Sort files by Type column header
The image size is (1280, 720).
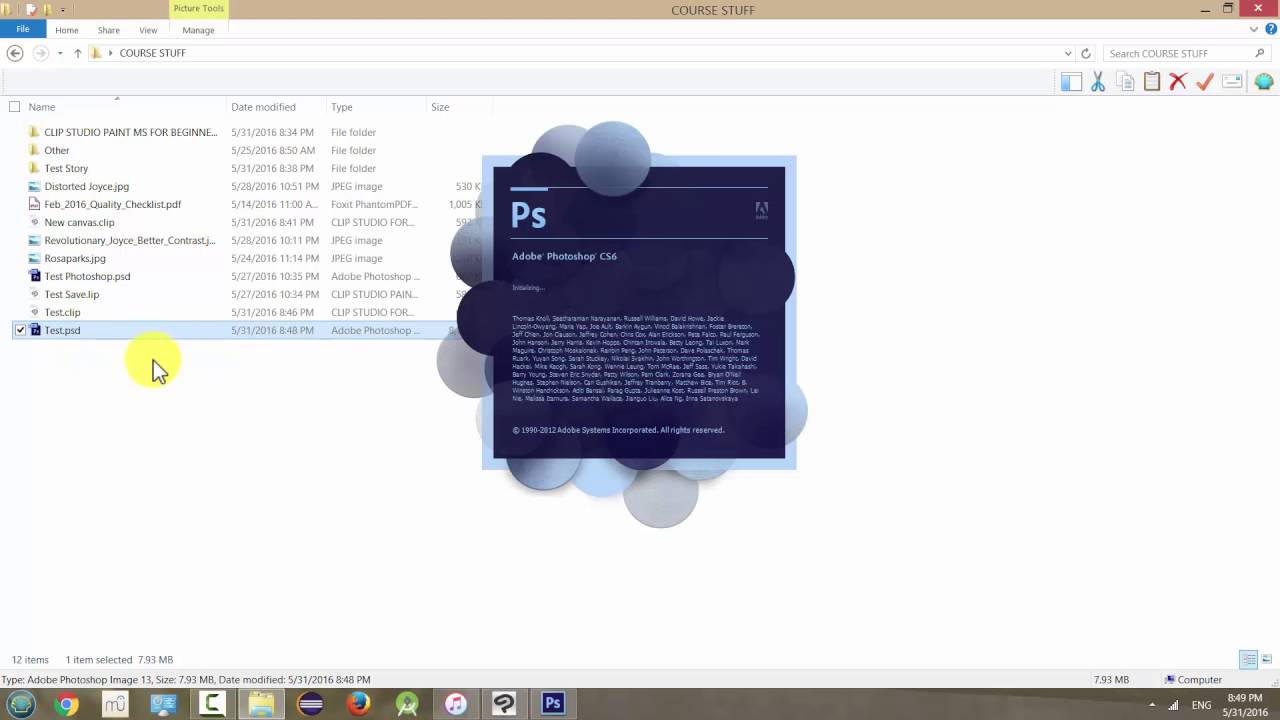coord(342,107)
